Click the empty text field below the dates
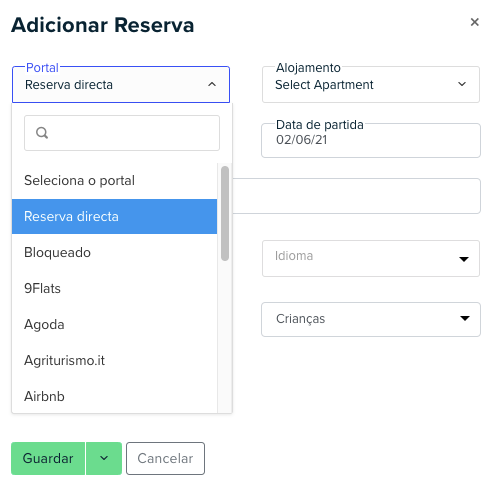The width and height of the screenshot is (493, 488). [x=356, y=196]
